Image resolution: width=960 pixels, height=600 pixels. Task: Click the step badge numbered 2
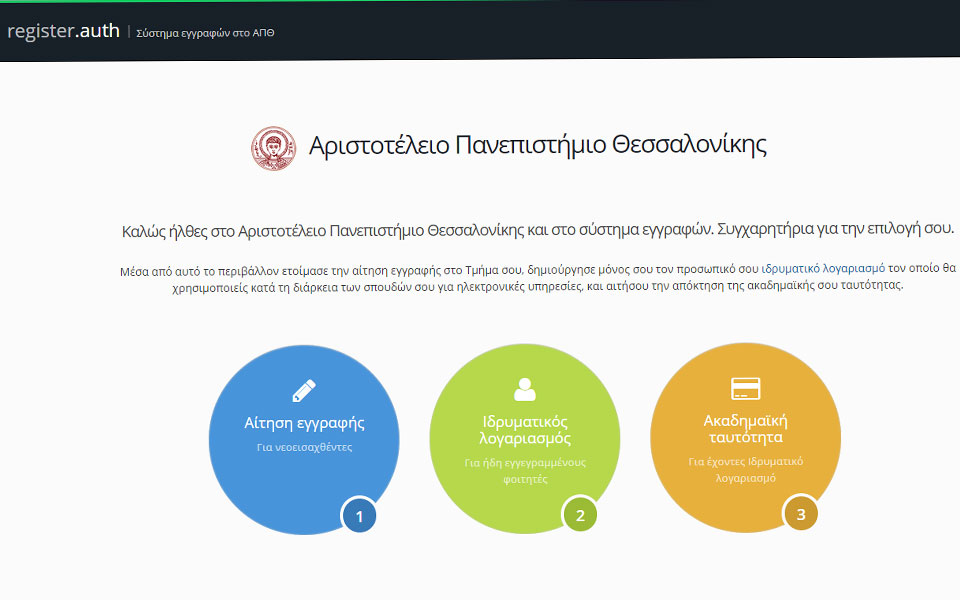[x=580, y=515]
